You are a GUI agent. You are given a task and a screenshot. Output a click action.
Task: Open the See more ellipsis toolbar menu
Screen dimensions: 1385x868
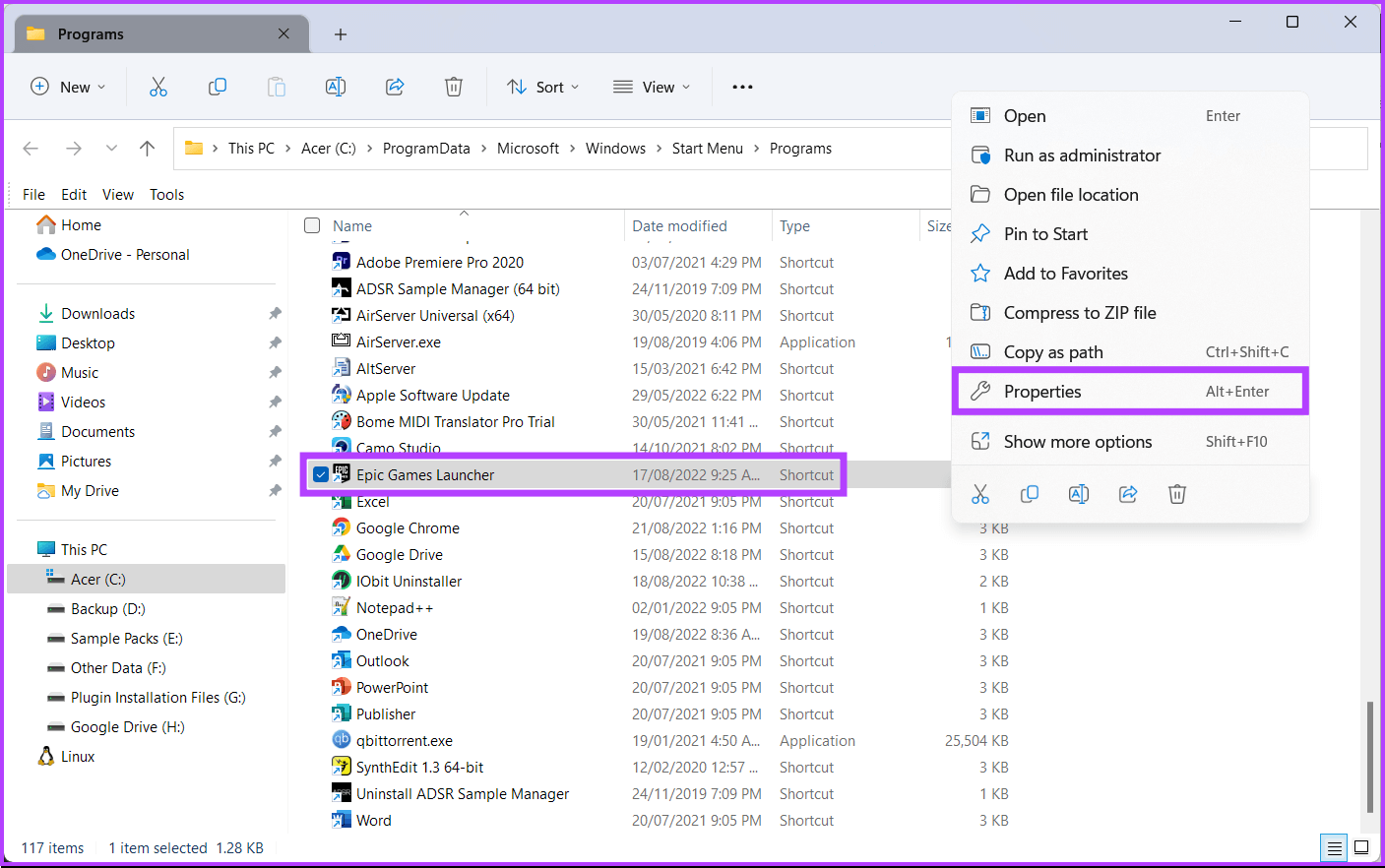[x=742, y=87]
